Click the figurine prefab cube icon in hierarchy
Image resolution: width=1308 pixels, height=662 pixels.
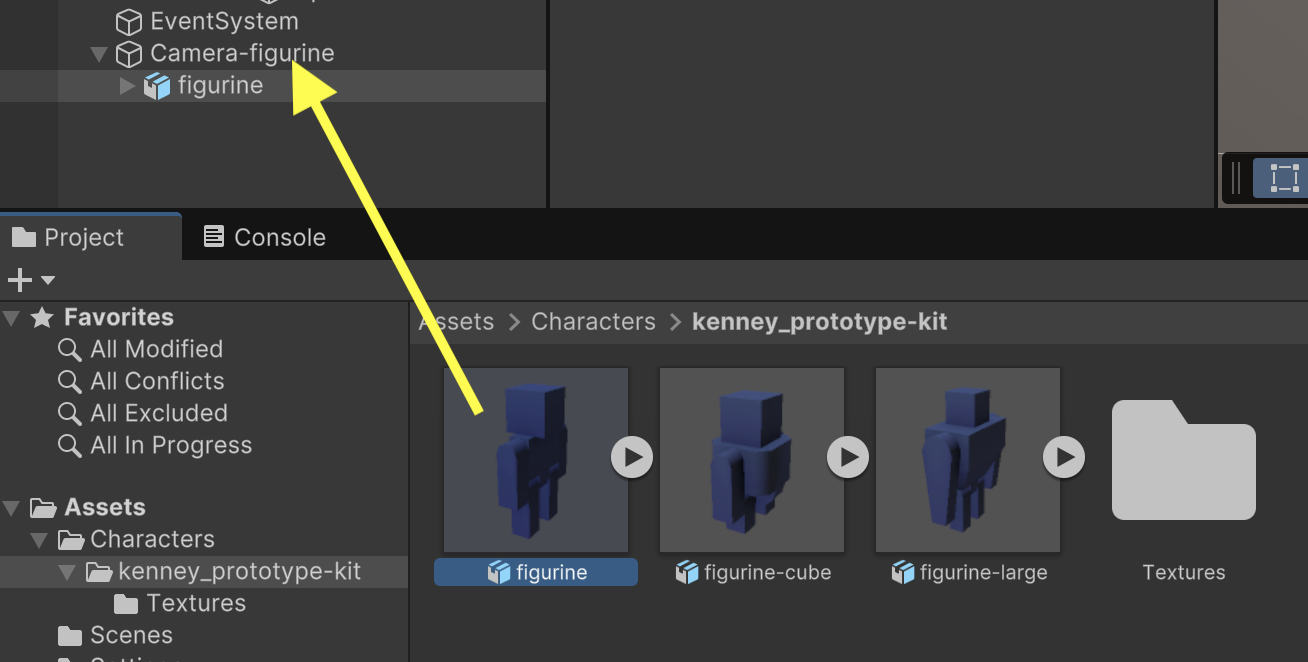click(x=157, y=86)
